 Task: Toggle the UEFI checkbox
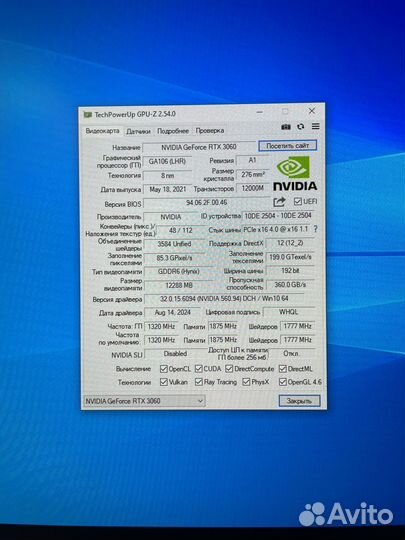[x=298, y=201]
